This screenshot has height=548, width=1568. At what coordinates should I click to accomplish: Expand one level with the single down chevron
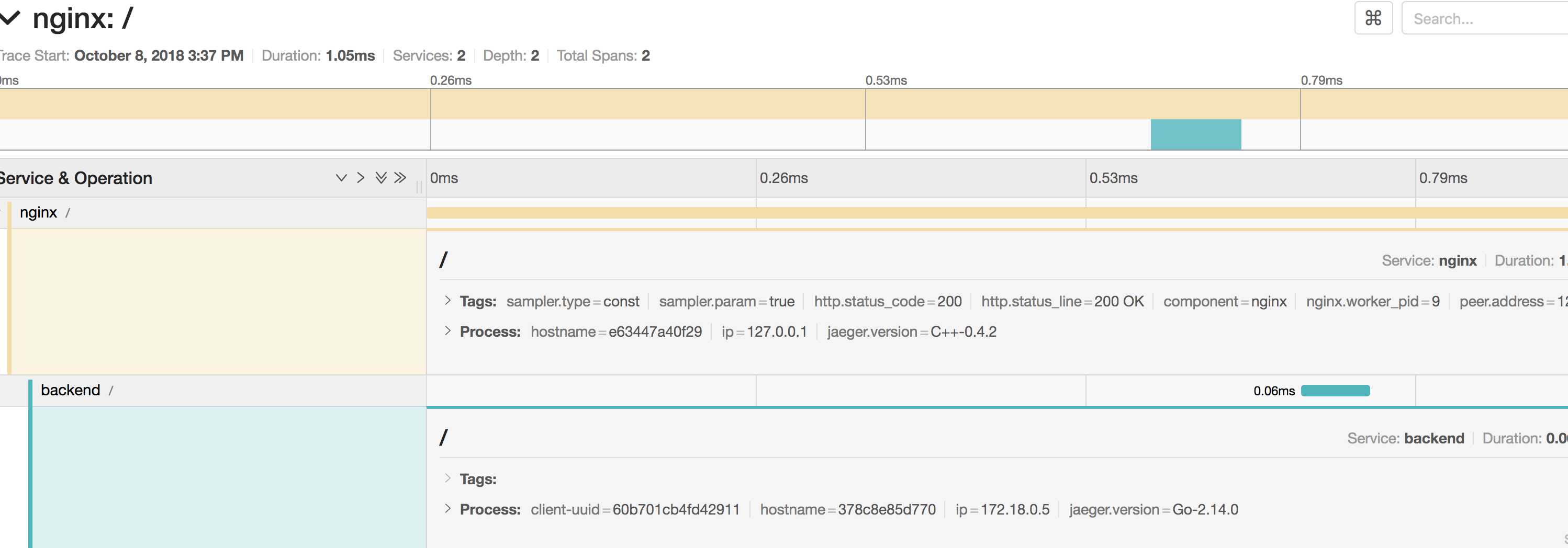(341, 178)
